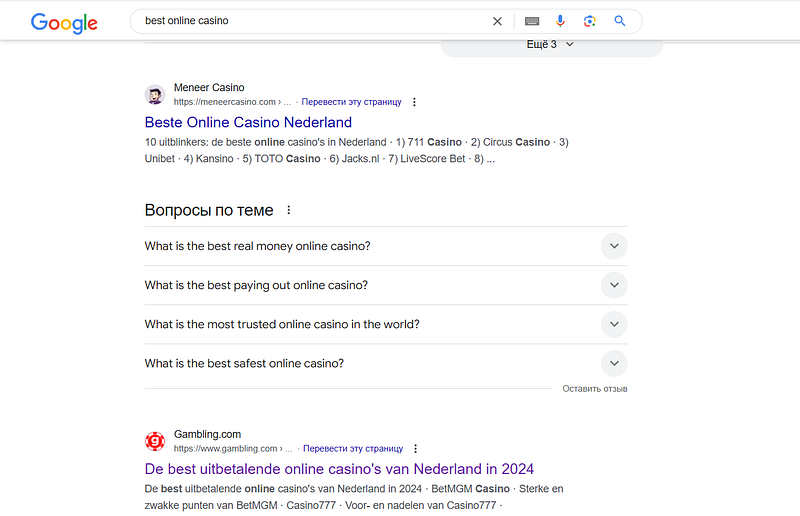Open three-dot menu beside Вопросы по теме

coord(289,210)
